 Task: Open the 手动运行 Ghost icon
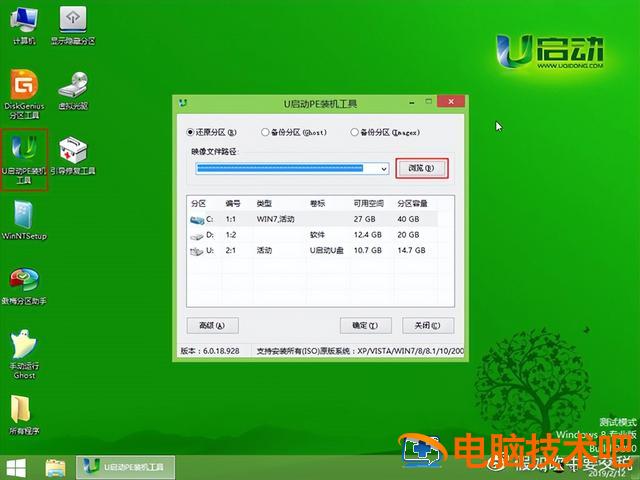click(23, 350)
